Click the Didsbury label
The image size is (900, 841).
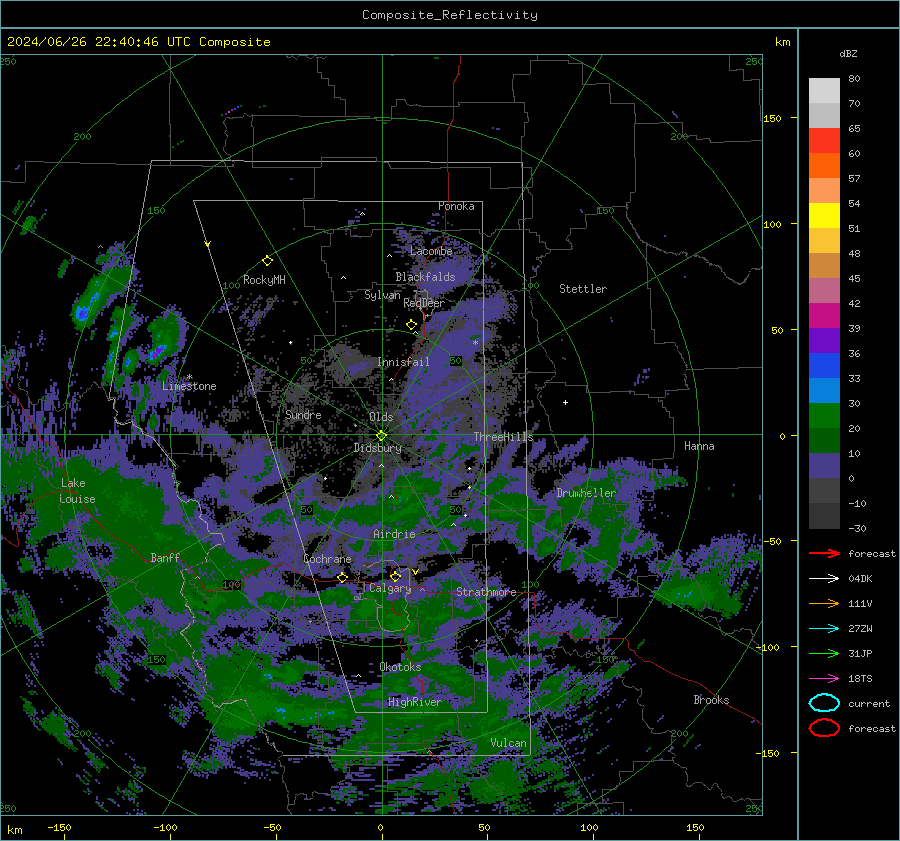(x=377, y=448)
